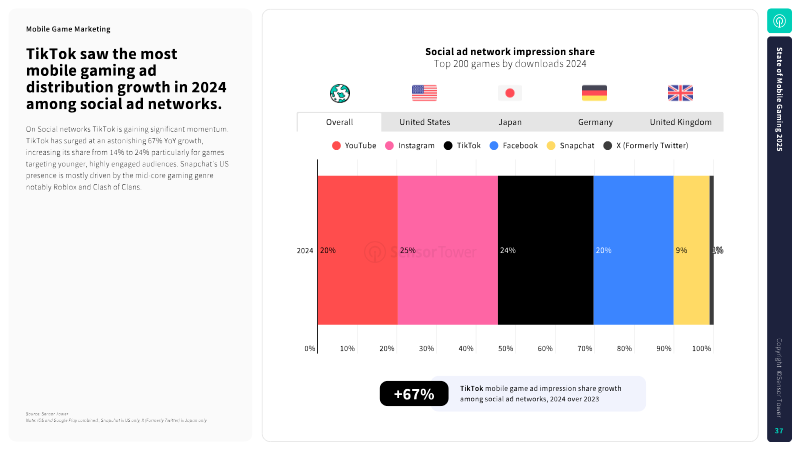Viewport: 800px width, 450px height.
Task: Click the +67% black badge
Action: click(x=414, y=394)
